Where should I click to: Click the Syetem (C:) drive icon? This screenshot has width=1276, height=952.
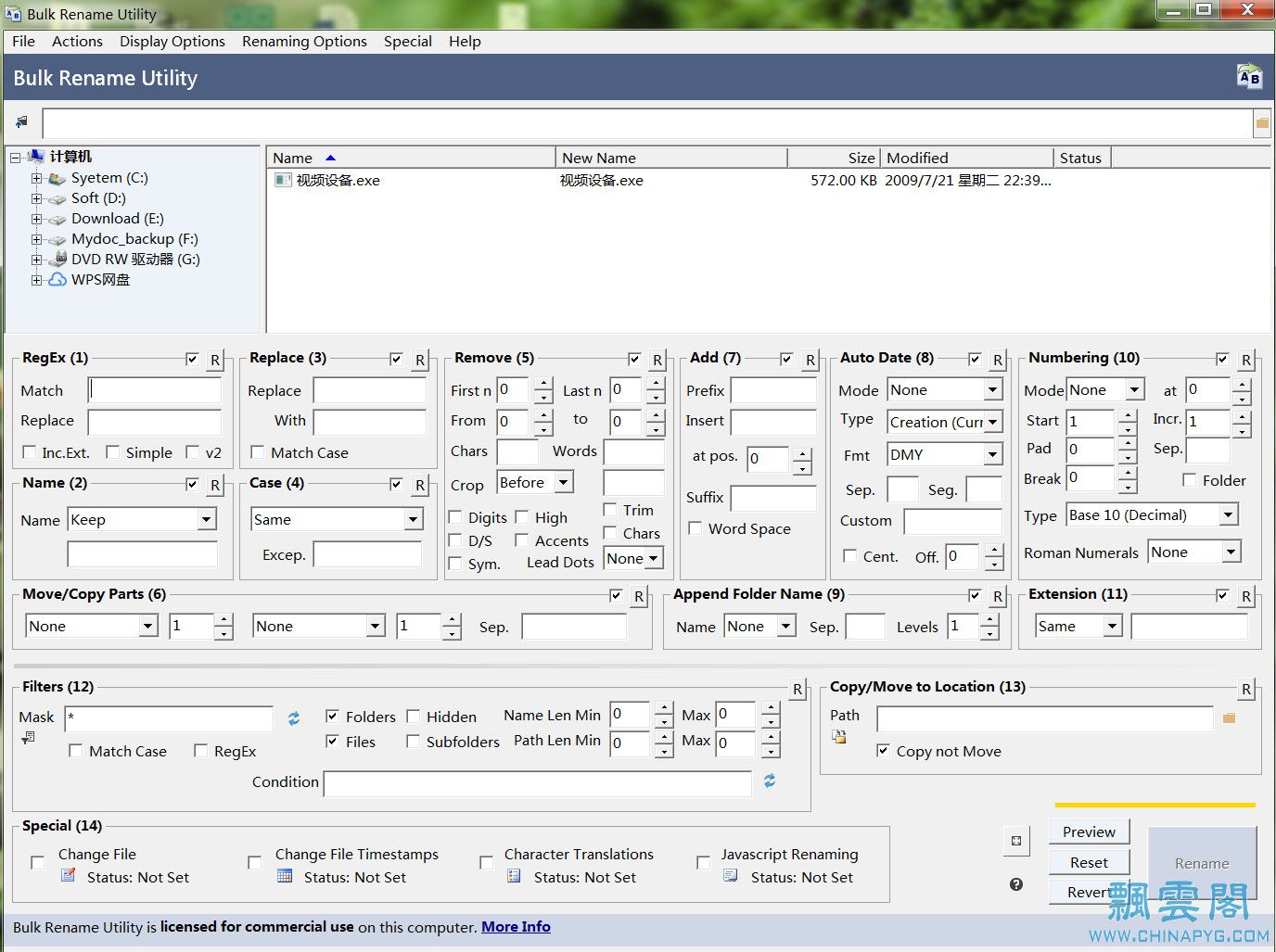click(57, 178)
